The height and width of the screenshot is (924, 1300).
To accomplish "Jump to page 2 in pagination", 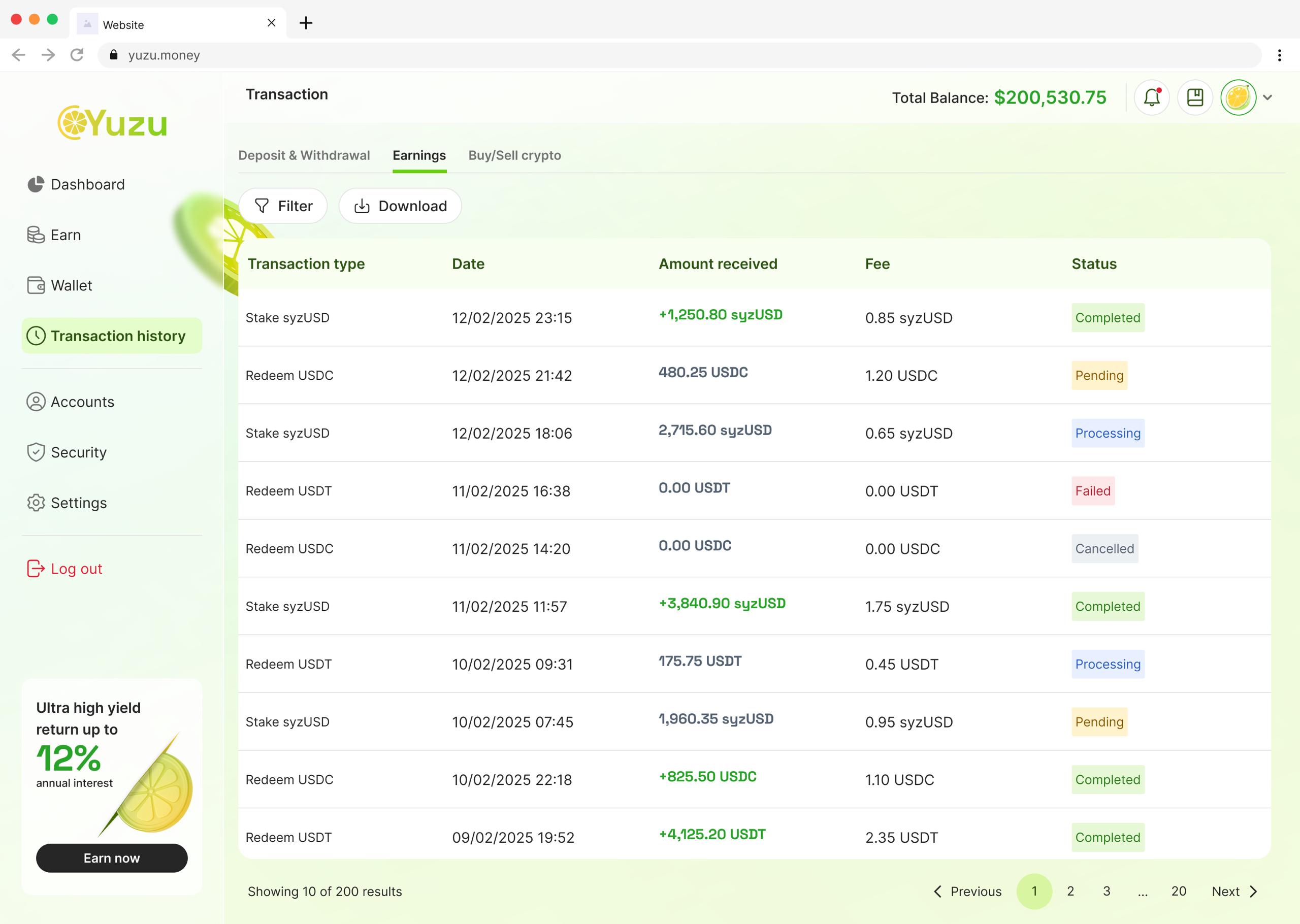I will (1070, 892).
